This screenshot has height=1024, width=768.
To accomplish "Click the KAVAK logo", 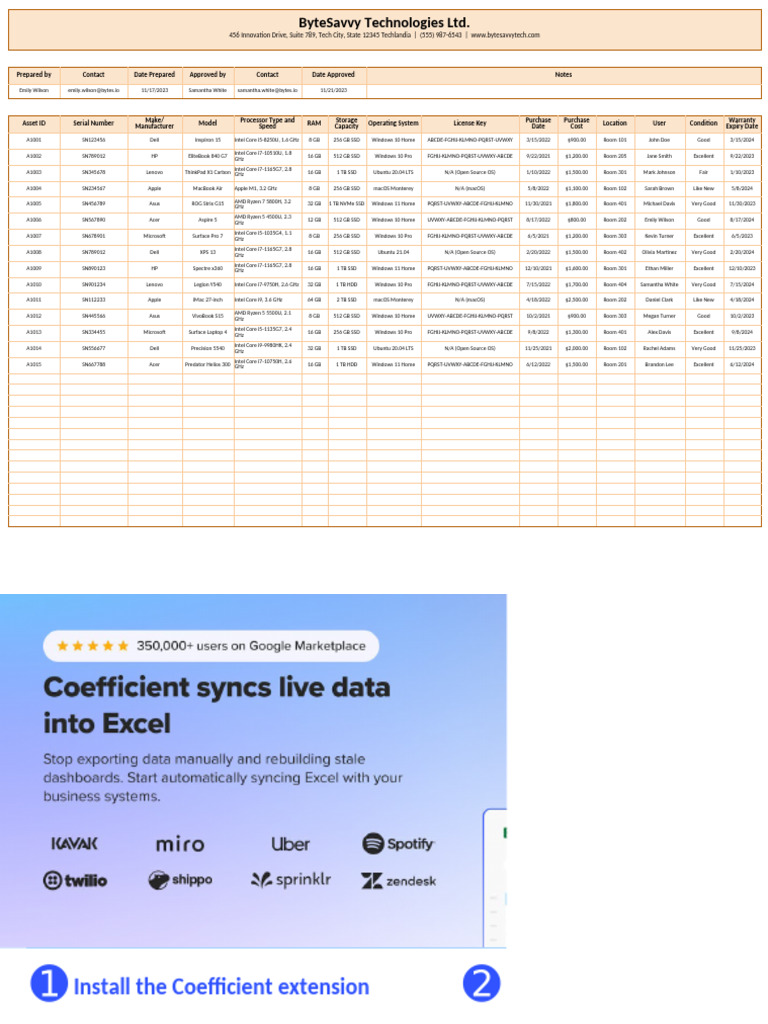I will click(x=74, y=844).
